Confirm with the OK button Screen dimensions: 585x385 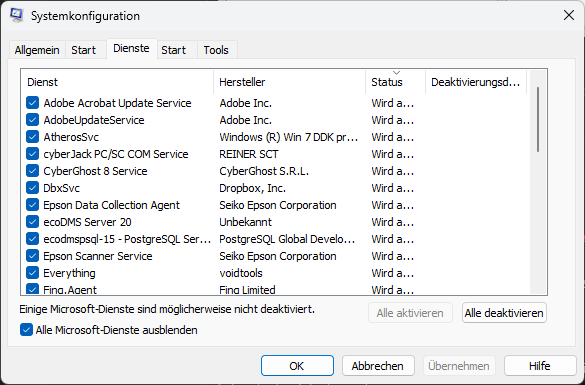[x=297, y=366]
